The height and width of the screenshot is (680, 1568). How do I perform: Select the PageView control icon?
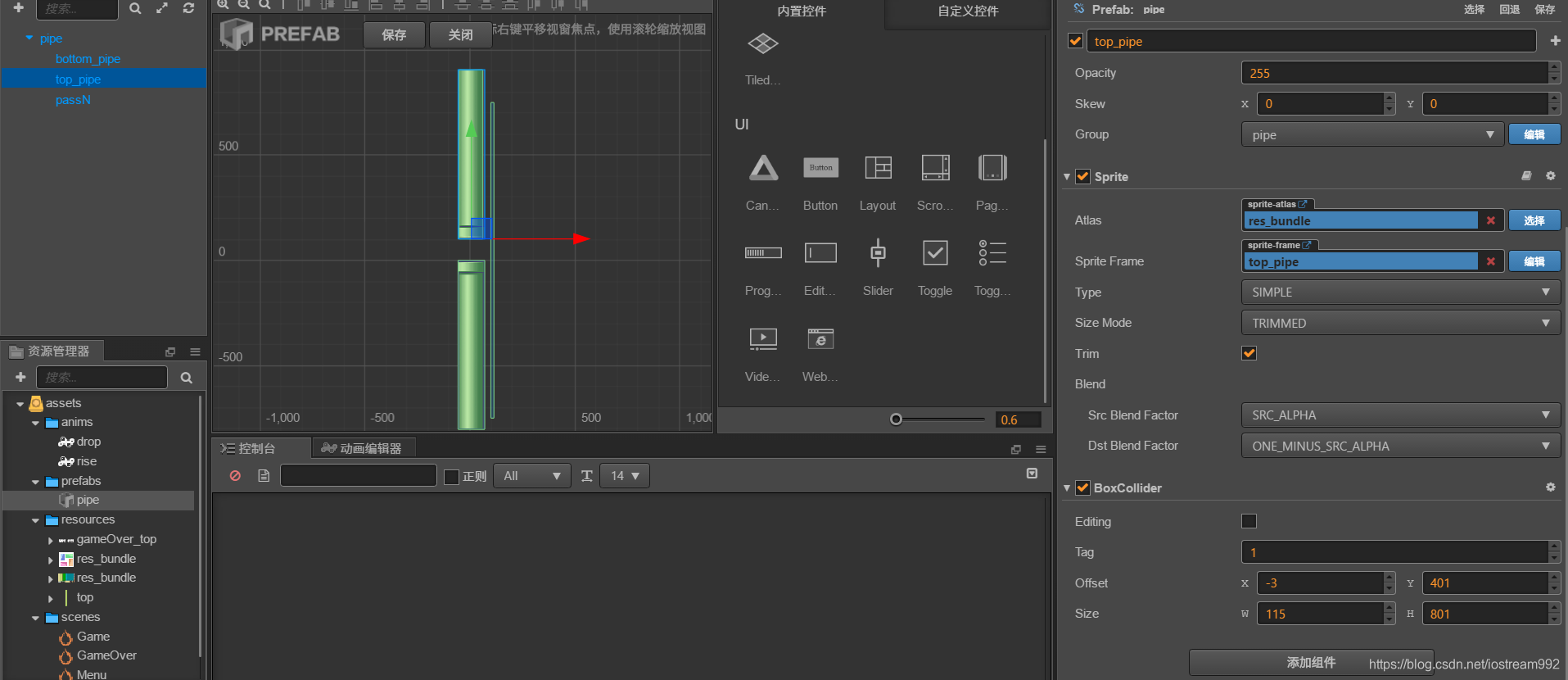coord(992,168)
